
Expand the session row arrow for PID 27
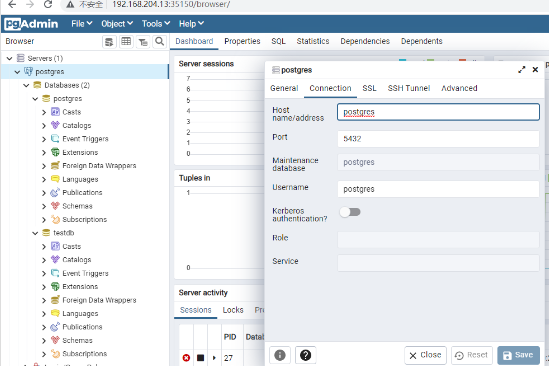[214, 358]
